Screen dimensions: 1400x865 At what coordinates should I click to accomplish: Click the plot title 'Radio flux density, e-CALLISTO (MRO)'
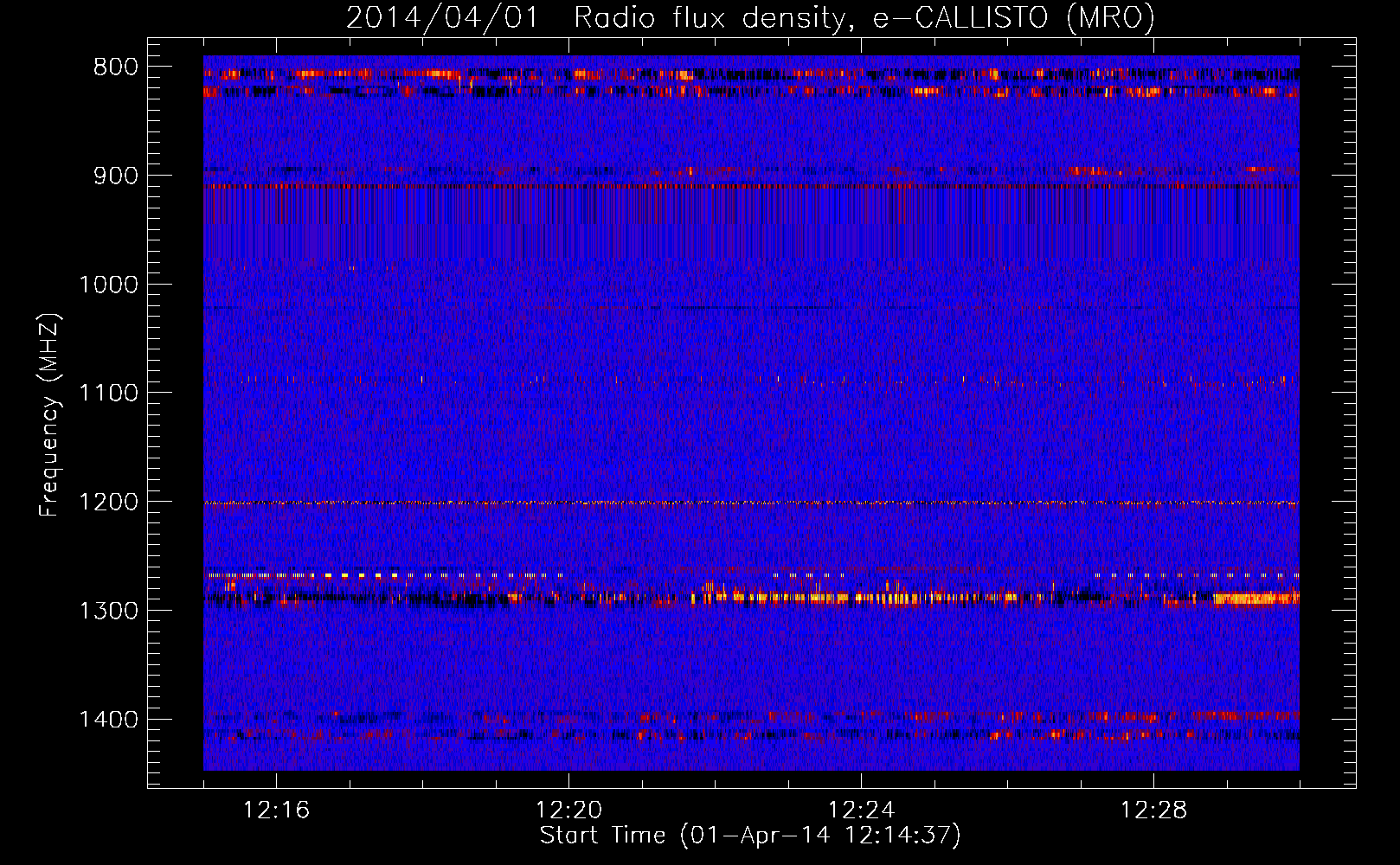coord(864,17)
